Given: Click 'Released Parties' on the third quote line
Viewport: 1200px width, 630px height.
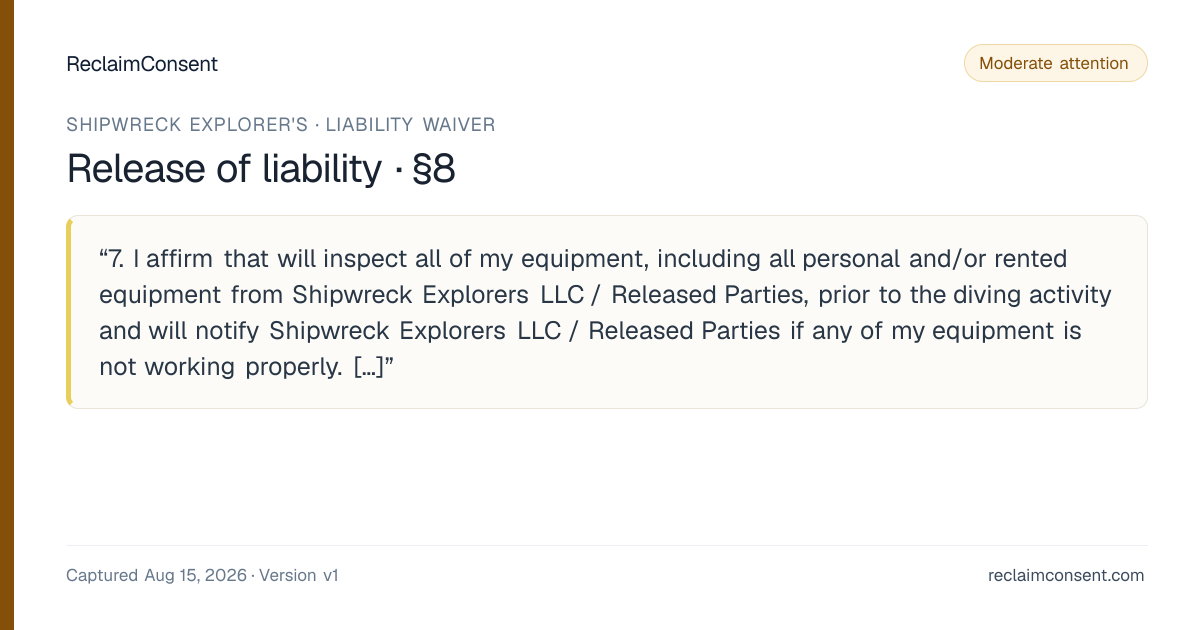Looking at the screenshot, I should point(684,331).
